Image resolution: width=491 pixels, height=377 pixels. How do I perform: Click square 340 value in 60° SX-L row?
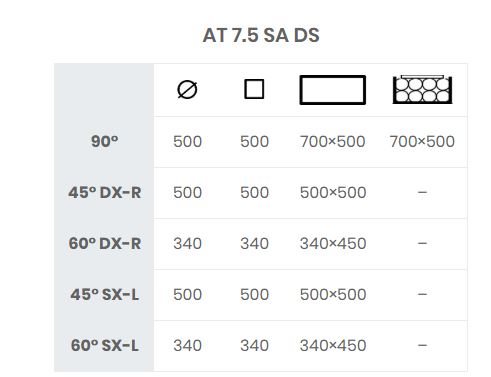(254, 345)
